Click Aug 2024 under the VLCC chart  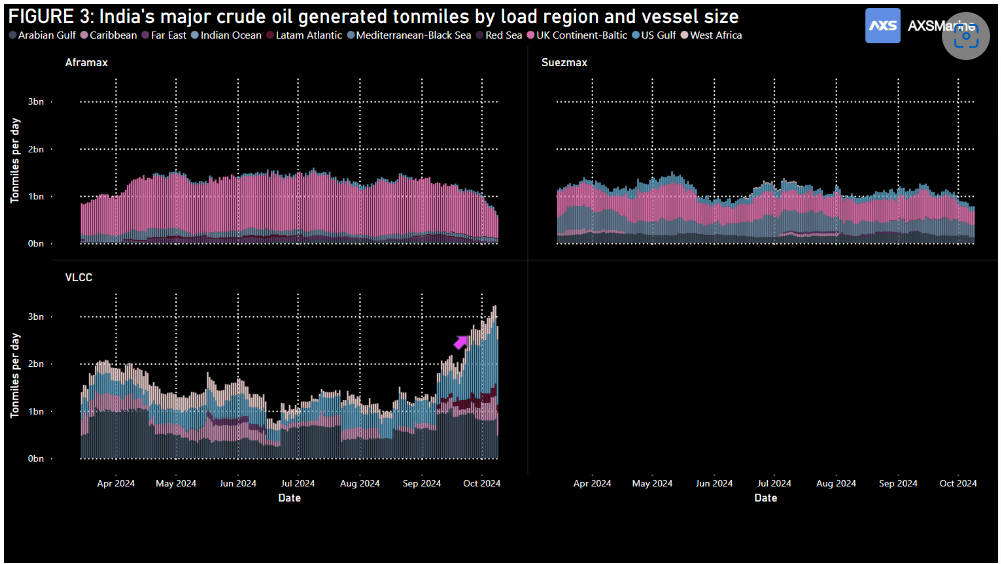pos(359,484)
